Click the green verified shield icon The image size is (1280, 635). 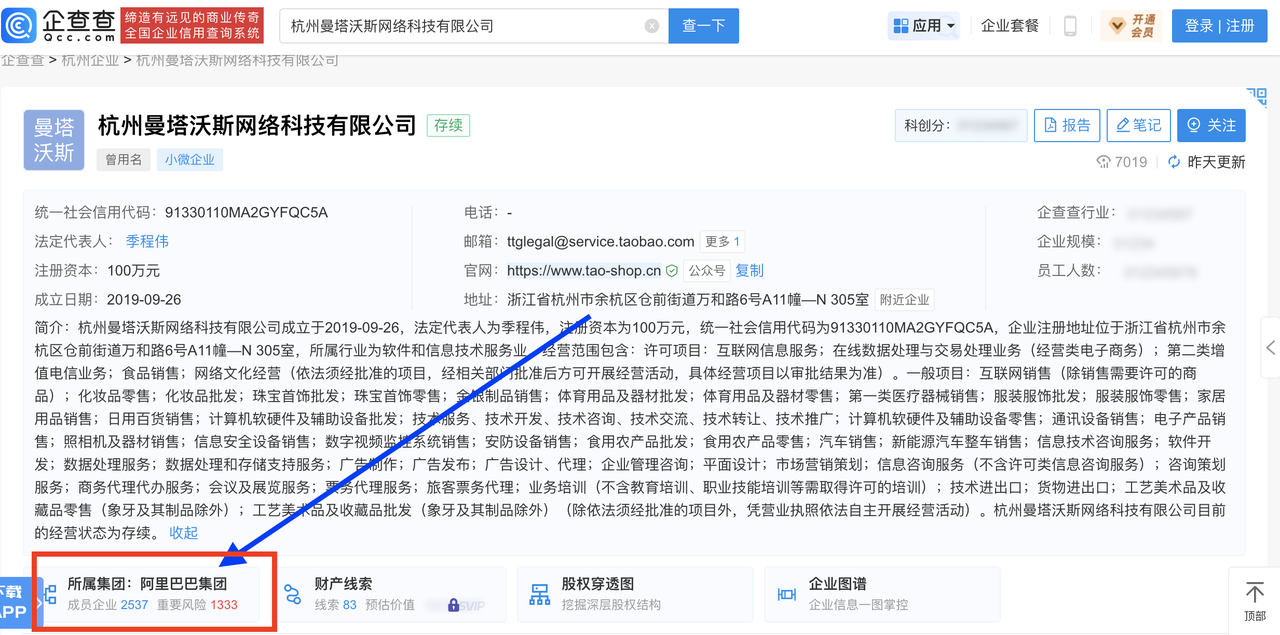[x=672, y=270]
